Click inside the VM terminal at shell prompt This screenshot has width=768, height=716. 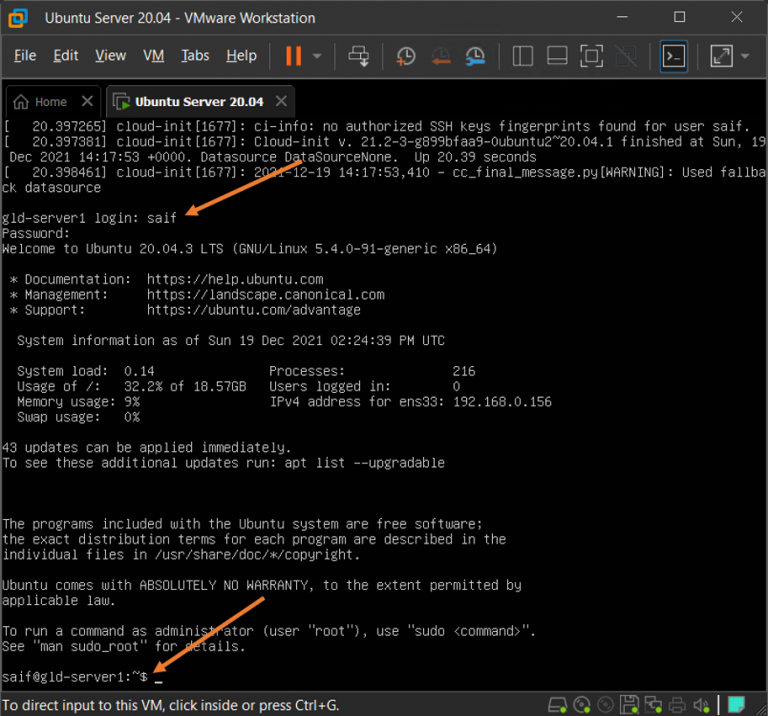tap(159, 677)
